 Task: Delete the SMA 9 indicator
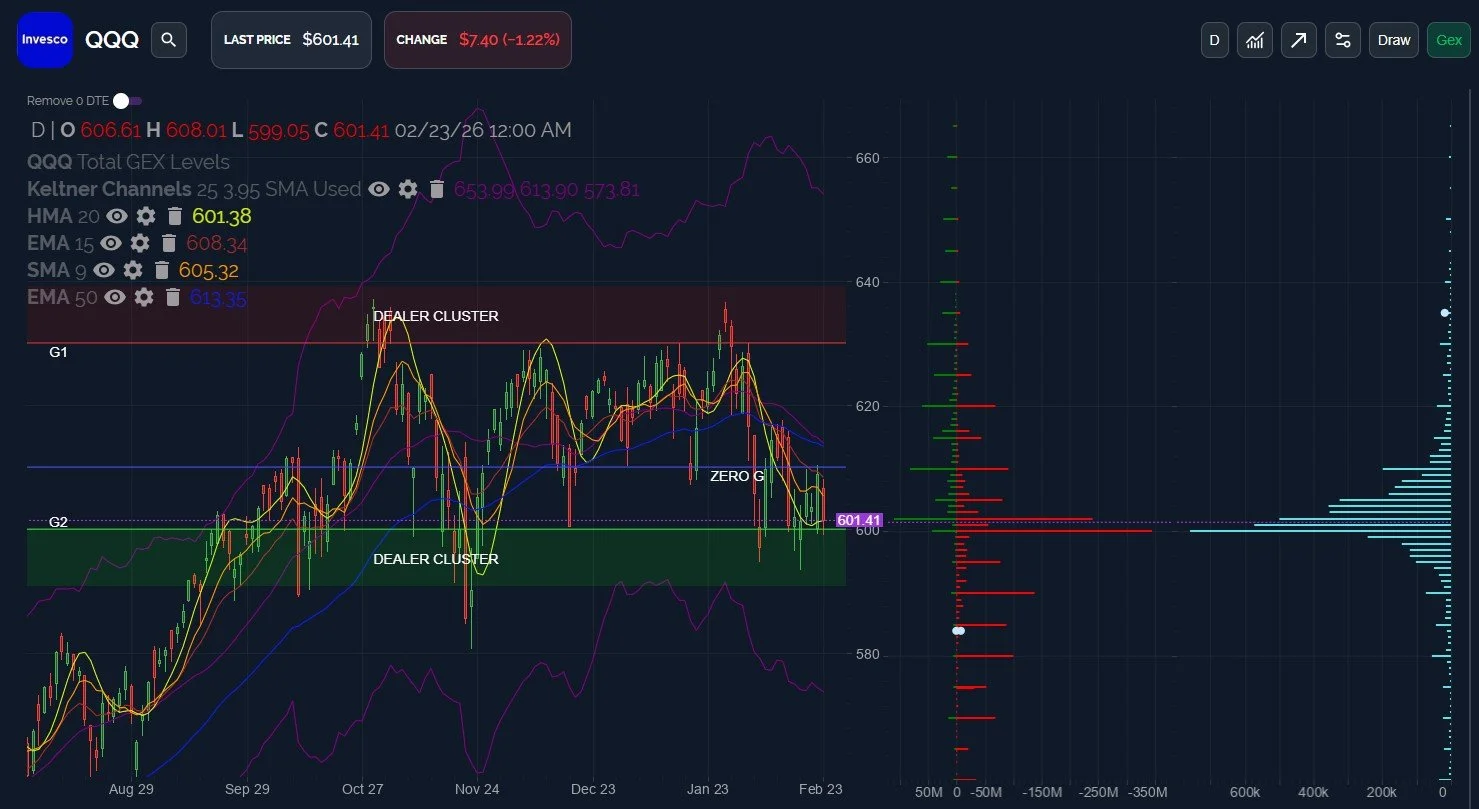pos(161,270)
